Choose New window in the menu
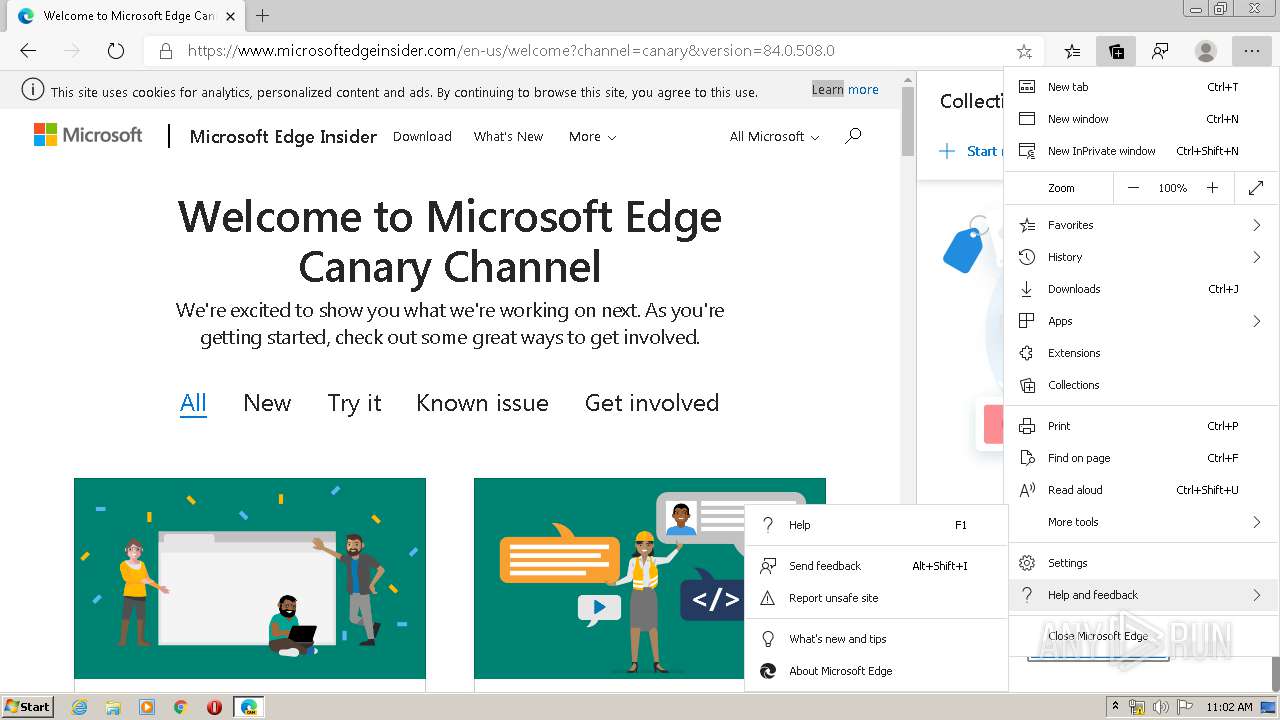 coord(1142,119)
